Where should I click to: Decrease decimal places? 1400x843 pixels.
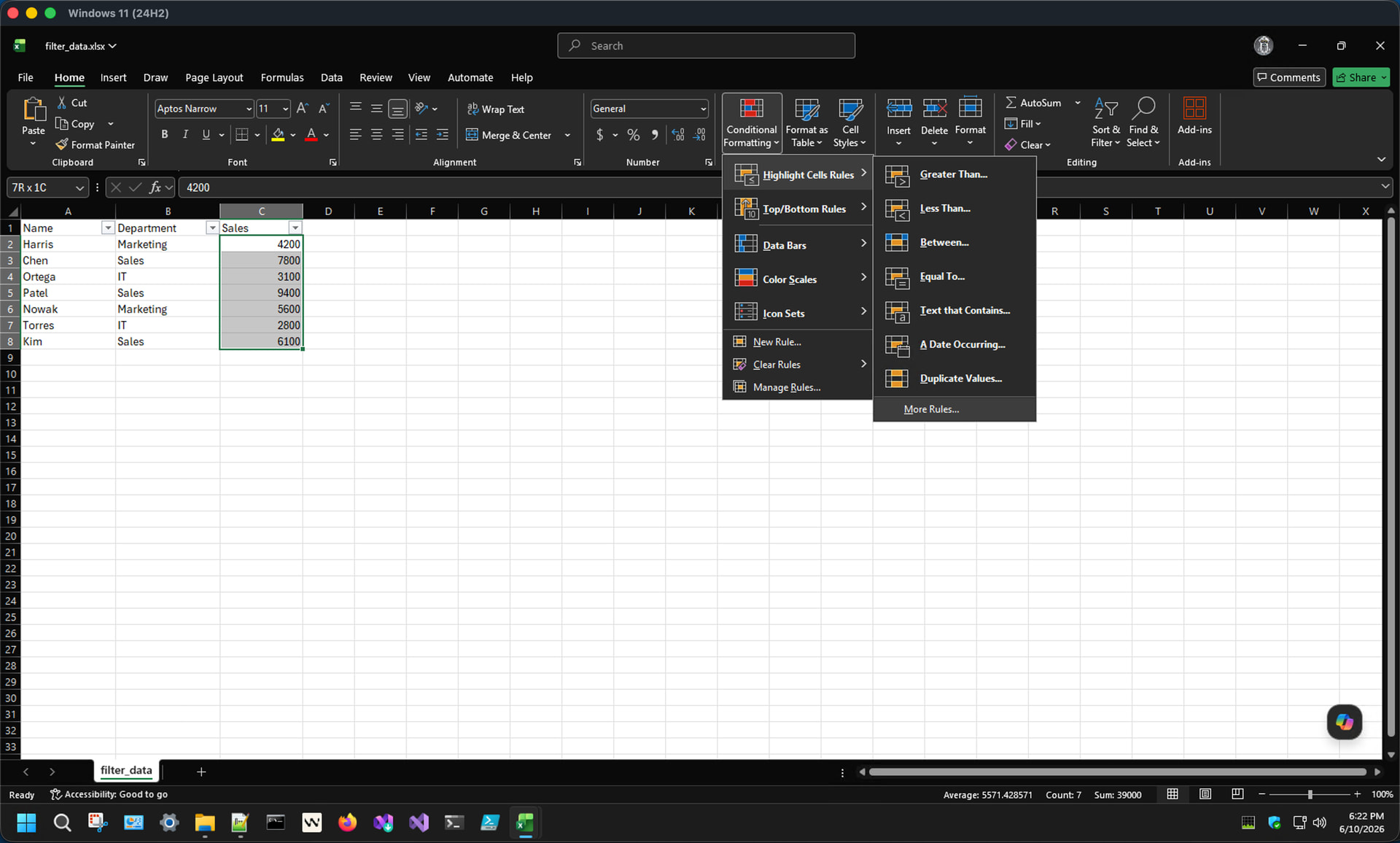700,135
